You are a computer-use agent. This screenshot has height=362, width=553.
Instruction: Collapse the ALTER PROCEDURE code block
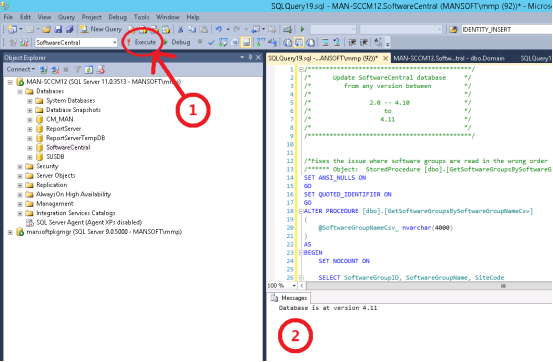tap(301, 211)
